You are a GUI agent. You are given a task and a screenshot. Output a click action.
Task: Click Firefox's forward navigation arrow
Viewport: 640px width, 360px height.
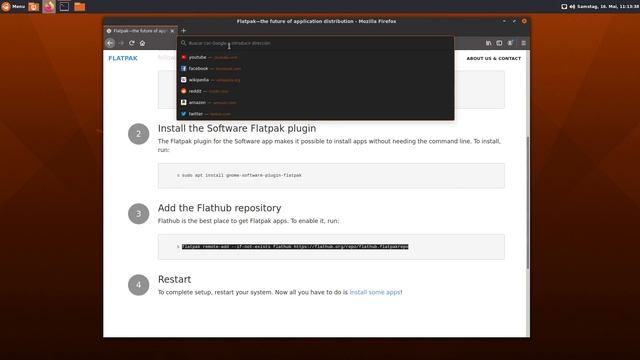click(x=121, y=43)
